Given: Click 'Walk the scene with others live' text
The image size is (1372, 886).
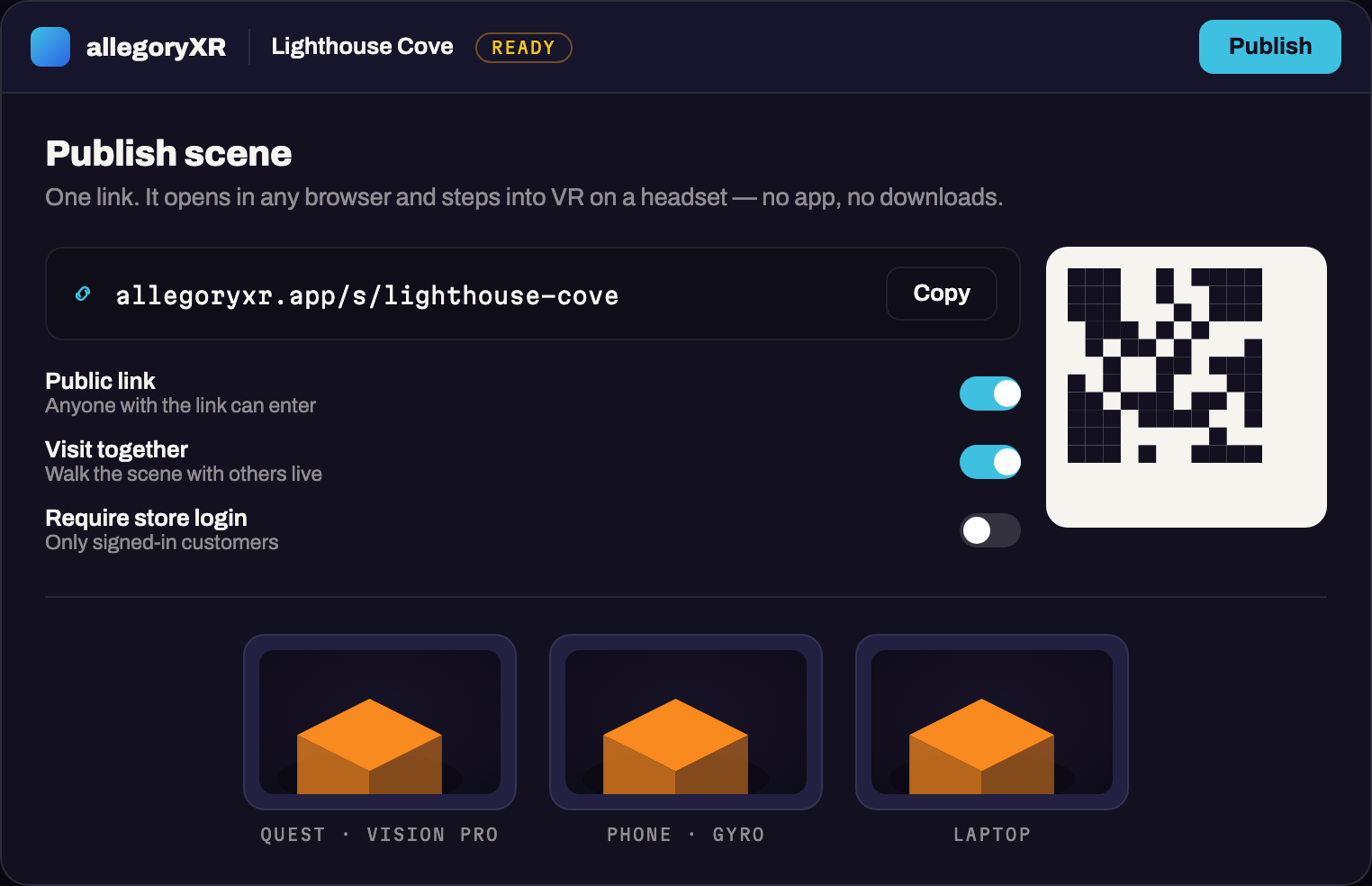Looking at the screenshot, I should coord(184,474).
